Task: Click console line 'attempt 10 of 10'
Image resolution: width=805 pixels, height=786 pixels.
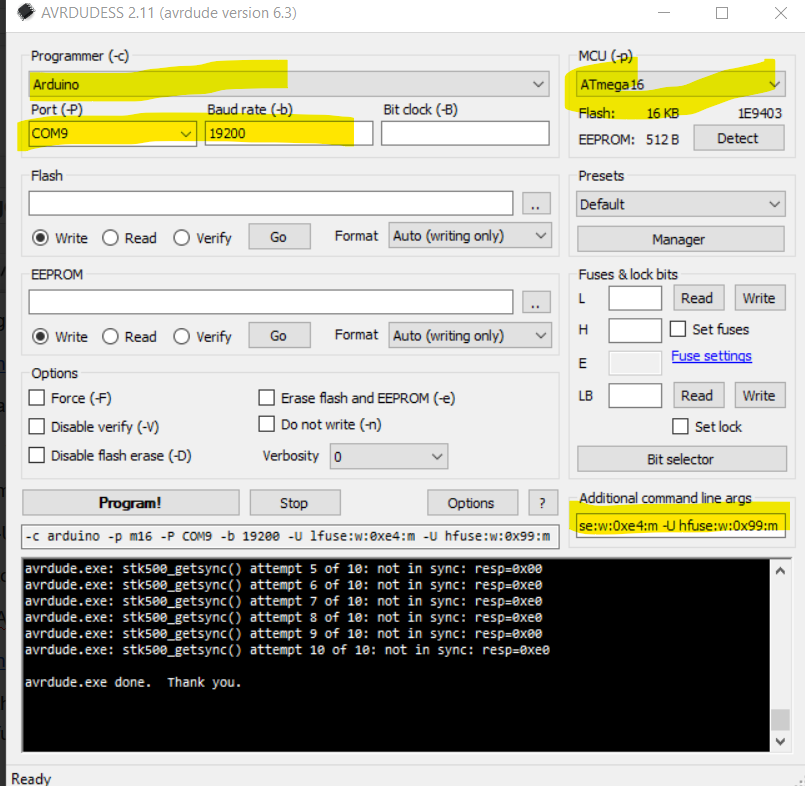Action: (287, 649)
